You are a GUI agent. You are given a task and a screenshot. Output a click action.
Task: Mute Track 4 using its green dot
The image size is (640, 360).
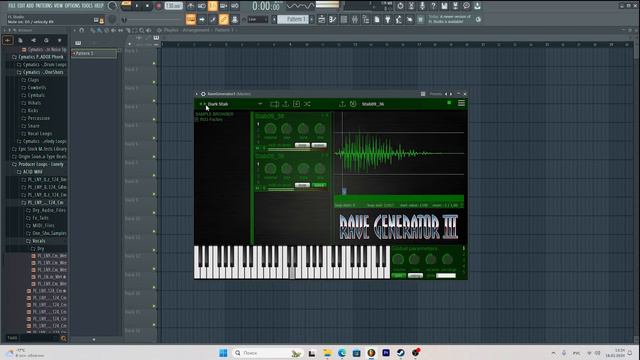click(x=154, y=120)
